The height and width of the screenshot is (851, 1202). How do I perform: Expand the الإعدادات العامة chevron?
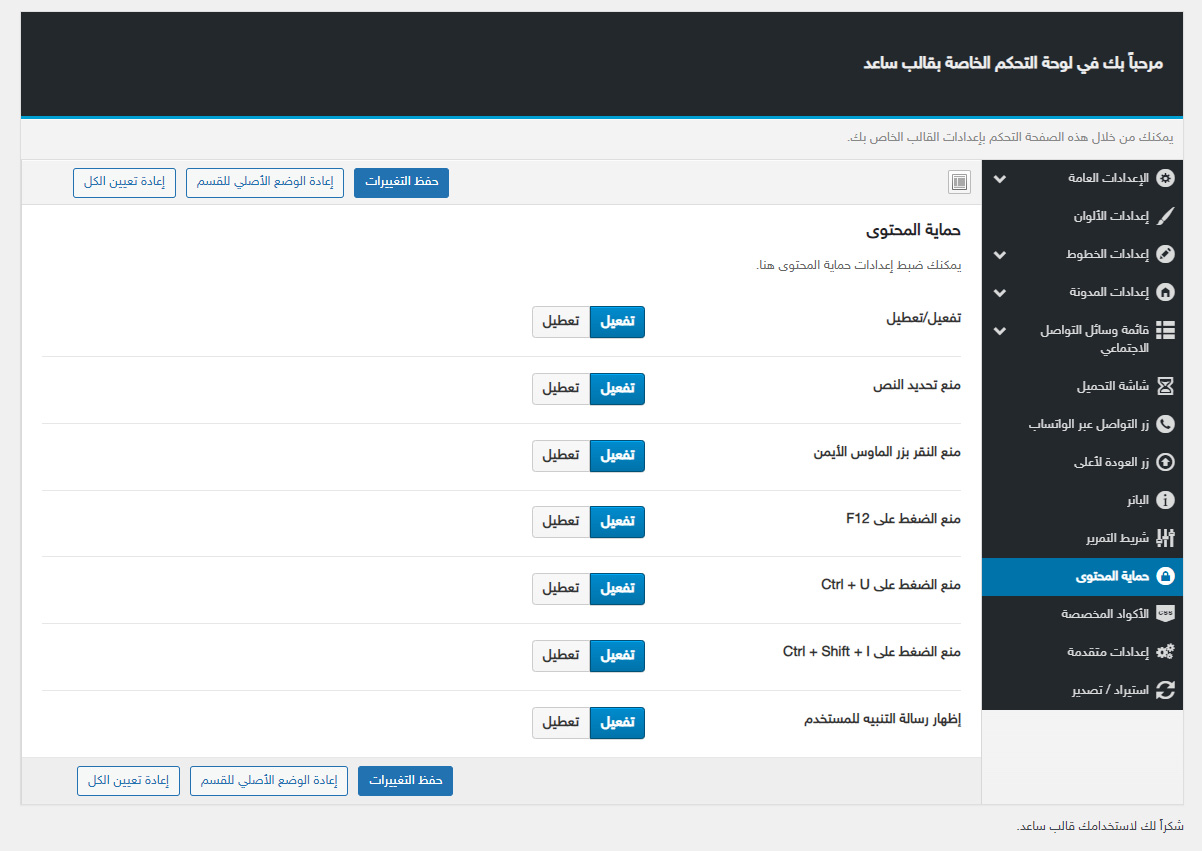click(x=999, y=179)
